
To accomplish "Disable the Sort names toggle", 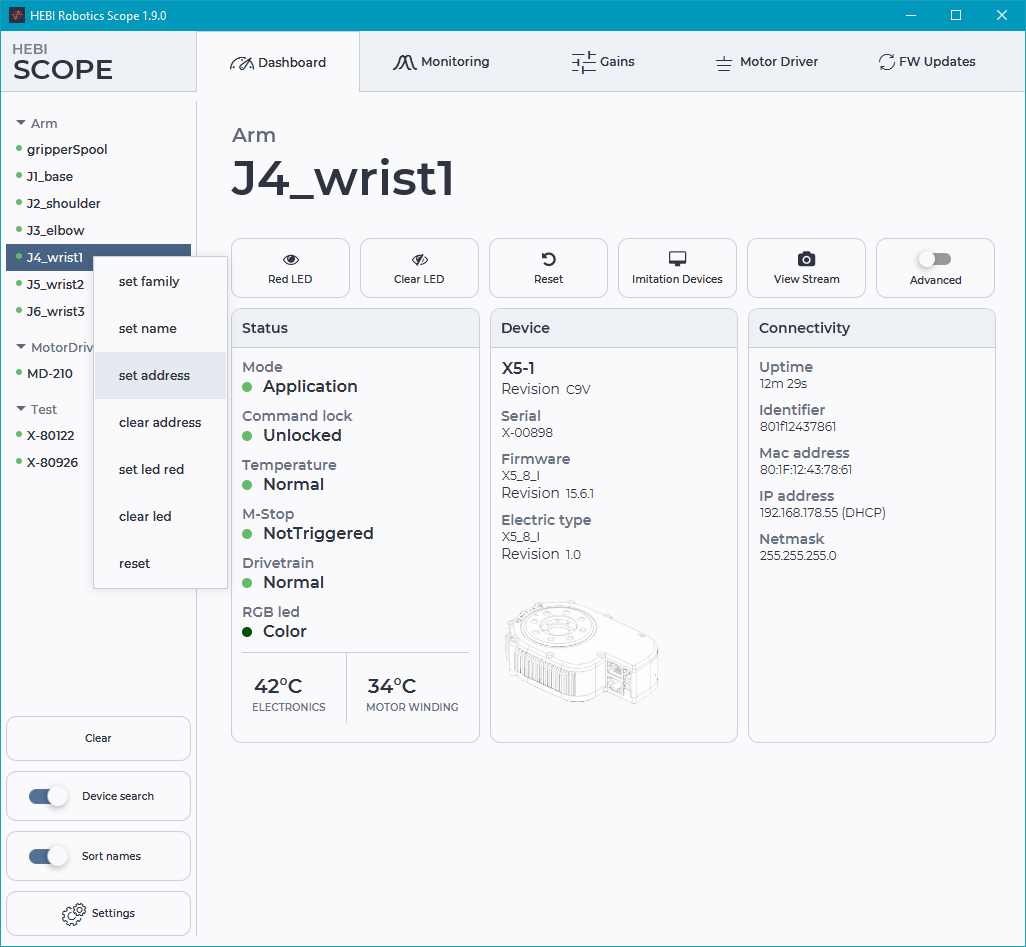I will coord(48,856).
